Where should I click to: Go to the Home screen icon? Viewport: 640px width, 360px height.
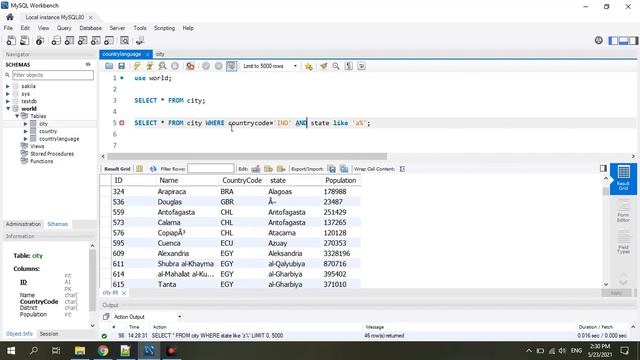click(10, 17)
